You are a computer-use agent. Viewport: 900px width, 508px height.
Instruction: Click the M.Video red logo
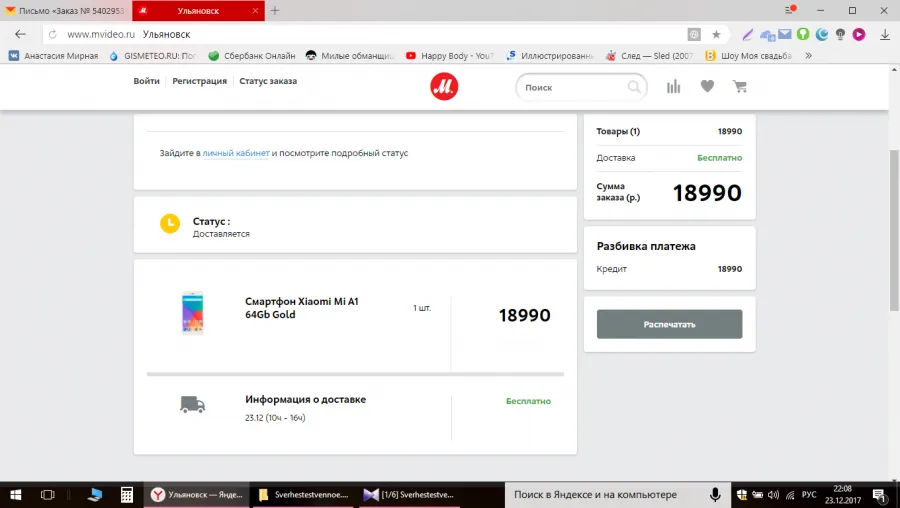point(444,87)
